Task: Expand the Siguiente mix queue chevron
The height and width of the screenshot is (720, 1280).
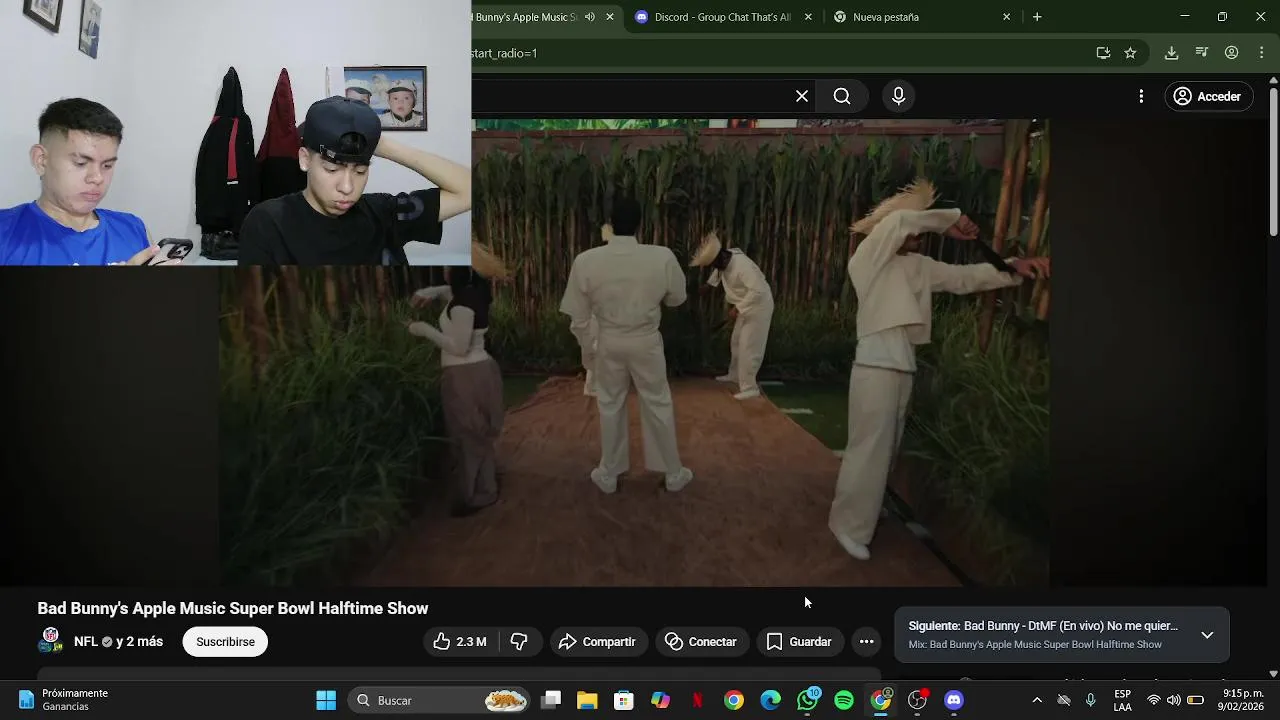Action: click(x=1207, y=635)
